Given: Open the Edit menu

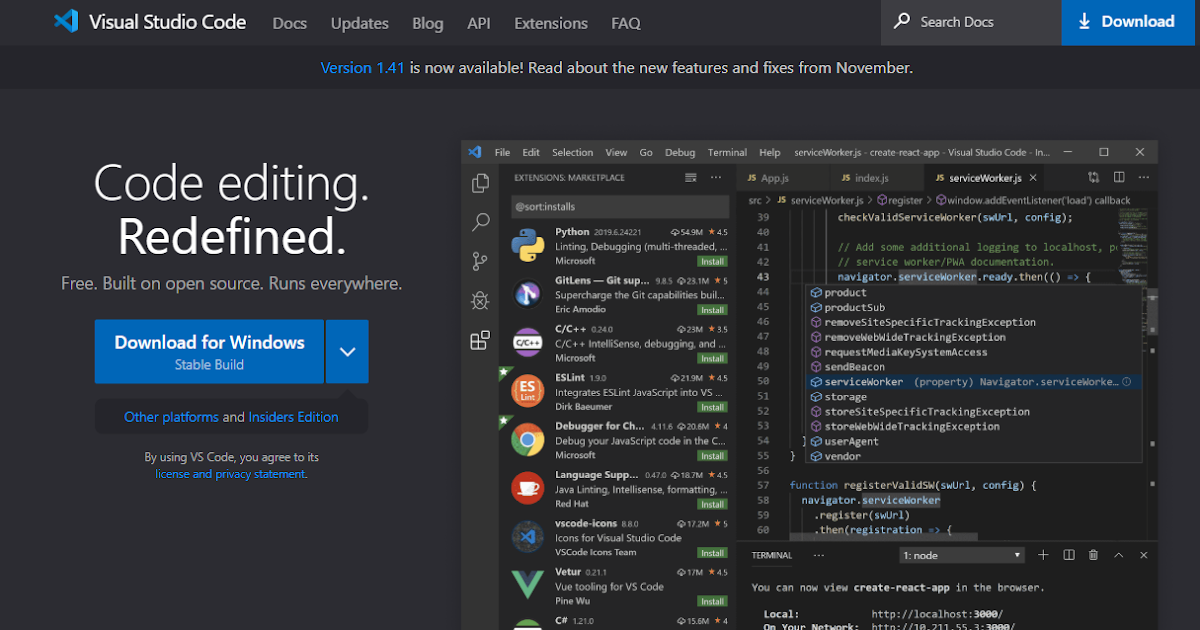Looking at the screenshot, I should (x=531, y=152).
